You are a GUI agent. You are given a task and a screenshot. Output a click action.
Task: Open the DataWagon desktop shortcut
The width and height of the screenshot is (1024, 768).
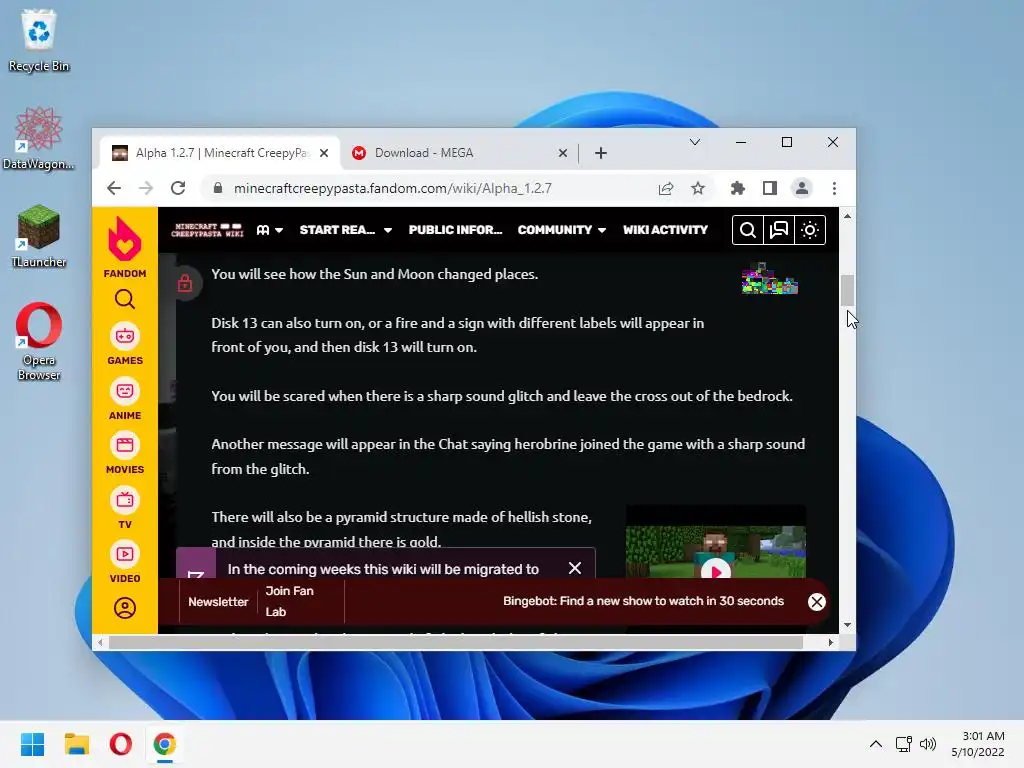point(39,138)
